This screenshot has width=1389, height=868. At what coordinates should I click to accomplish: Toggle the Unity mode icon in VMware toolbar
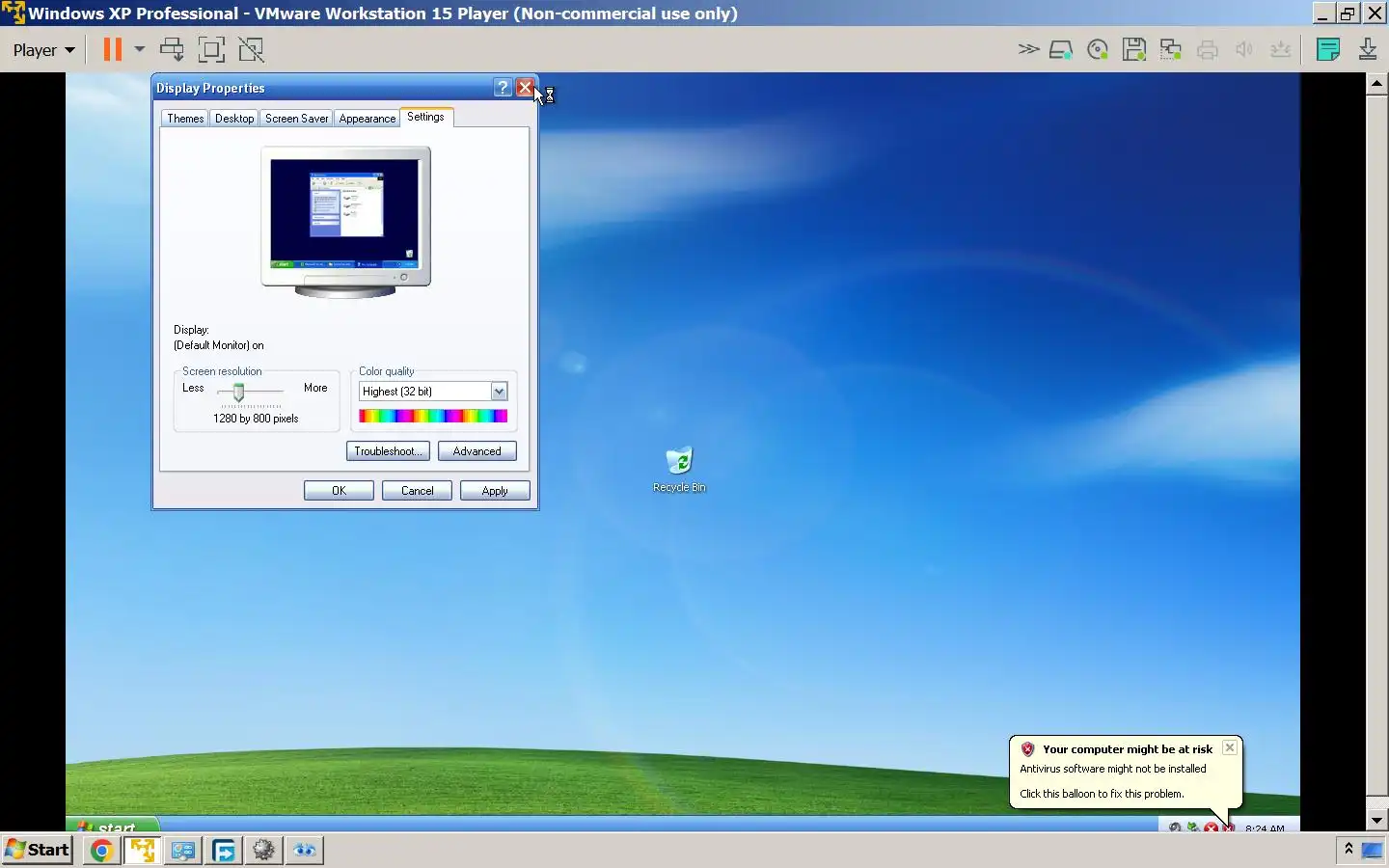coord(251,49)
